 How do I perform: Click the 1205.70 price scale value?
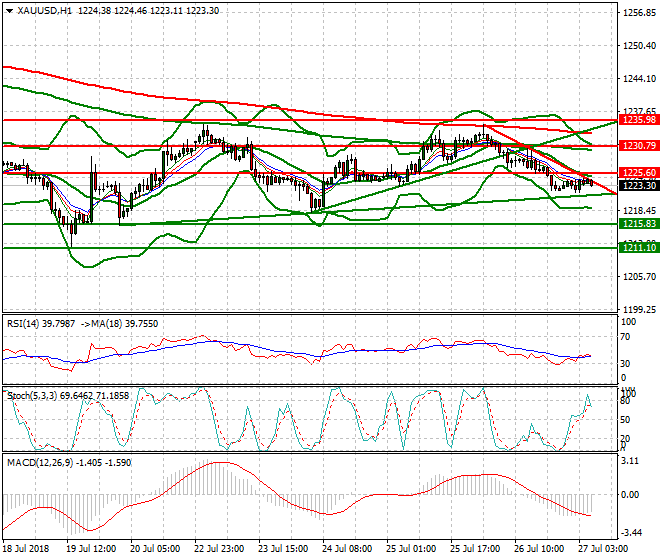(639, 277)
